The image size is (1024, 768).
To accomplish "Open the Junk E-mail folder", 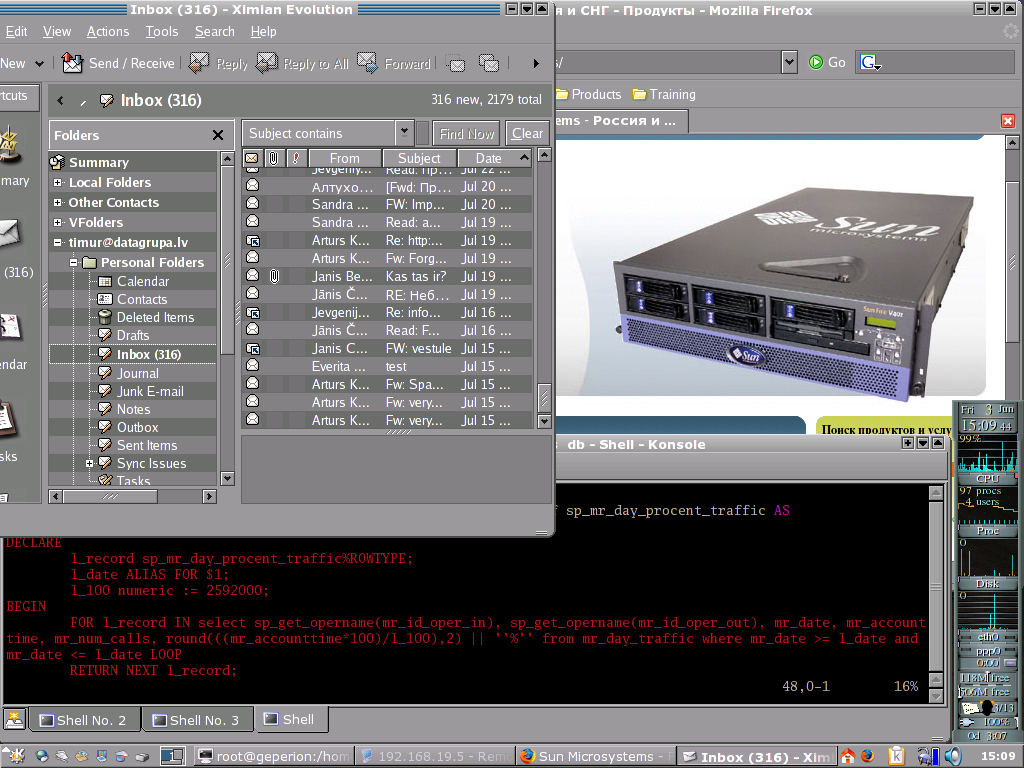I will (x=150, y=391).
